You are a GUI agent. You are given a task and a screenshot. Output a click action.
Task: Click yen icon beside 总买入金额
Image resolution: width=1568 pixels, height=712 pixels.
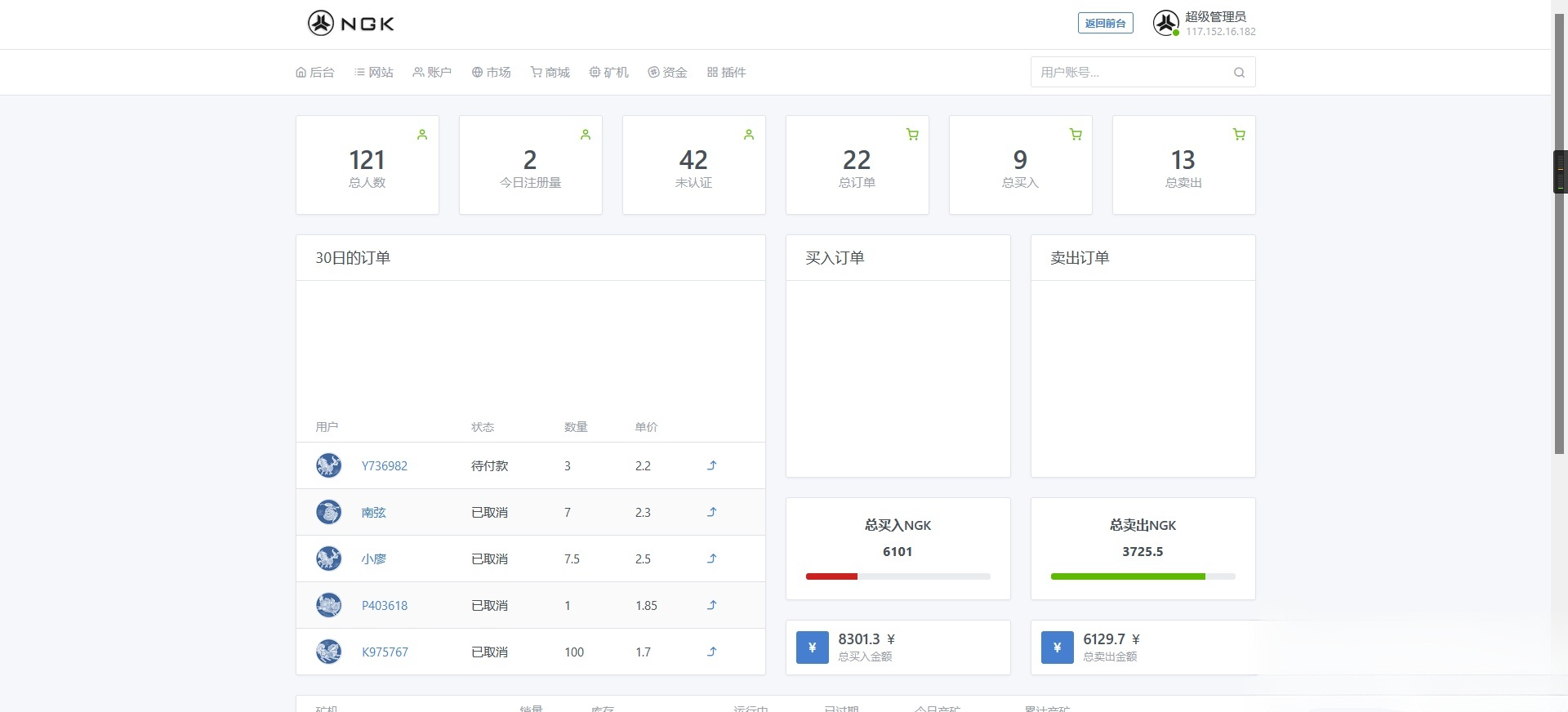[x=812, y=647]
